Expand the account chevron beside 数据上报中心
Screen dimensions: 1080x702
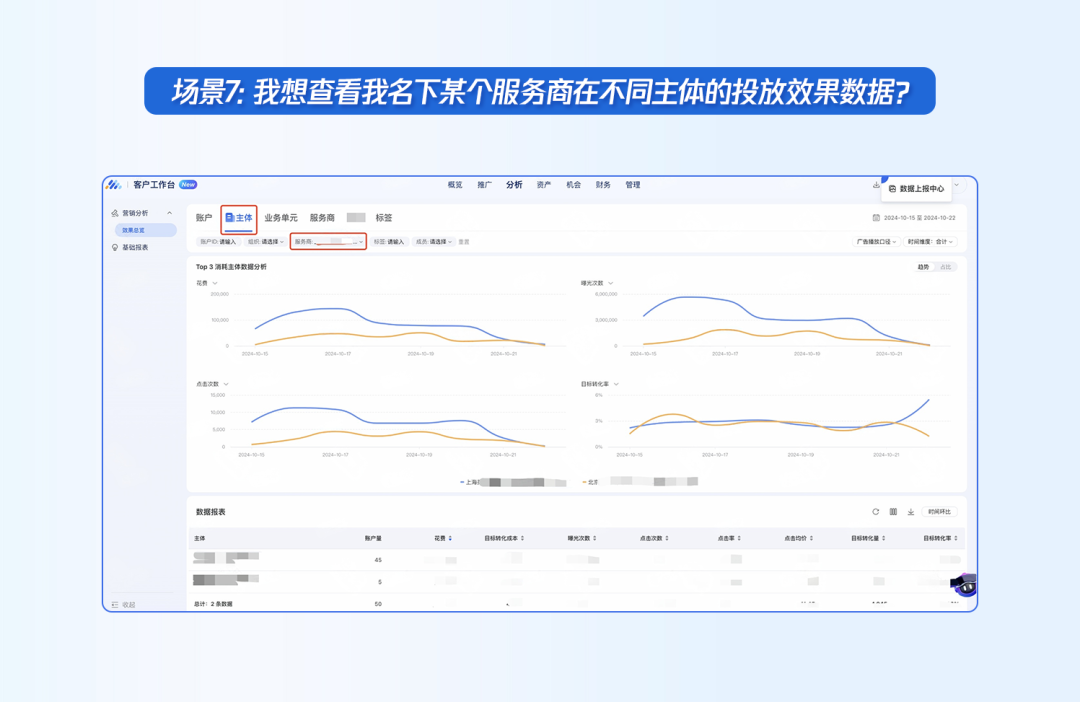[x=957, y=185]
